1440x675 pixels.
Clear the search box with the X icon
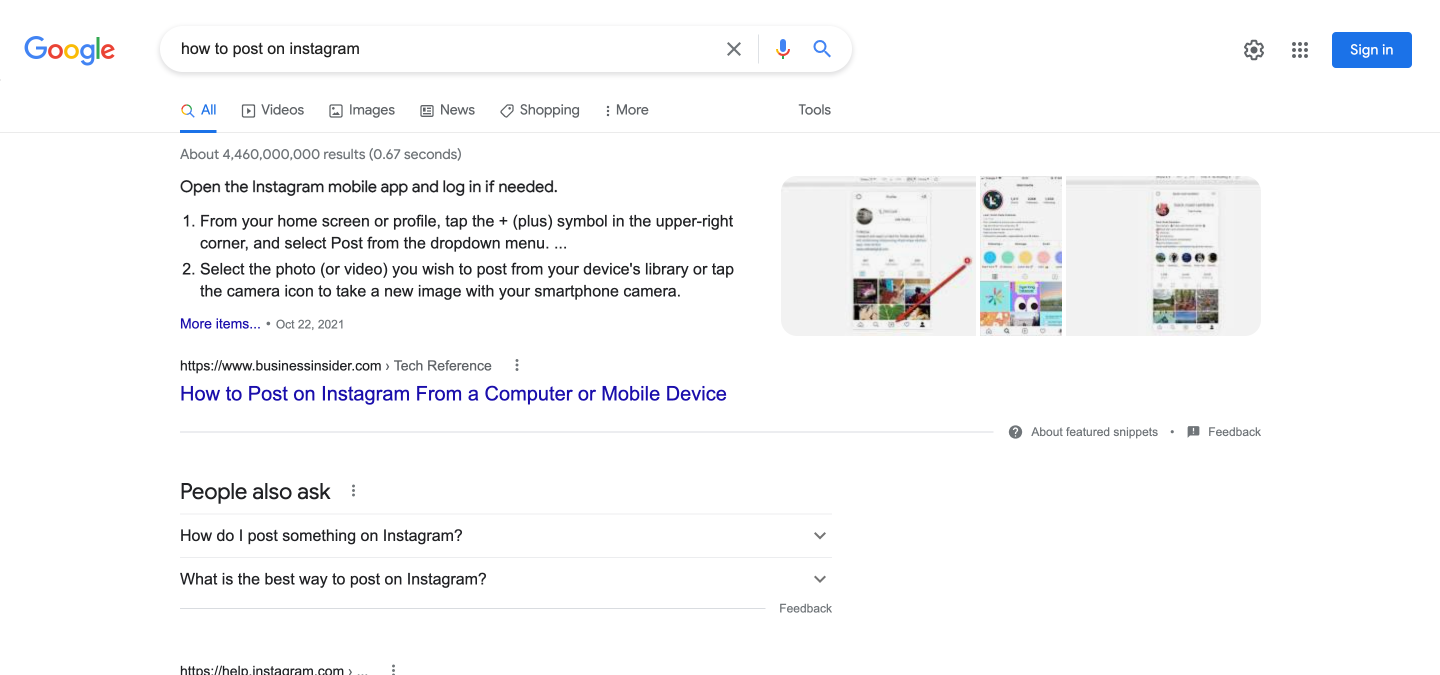pos(734,49)
